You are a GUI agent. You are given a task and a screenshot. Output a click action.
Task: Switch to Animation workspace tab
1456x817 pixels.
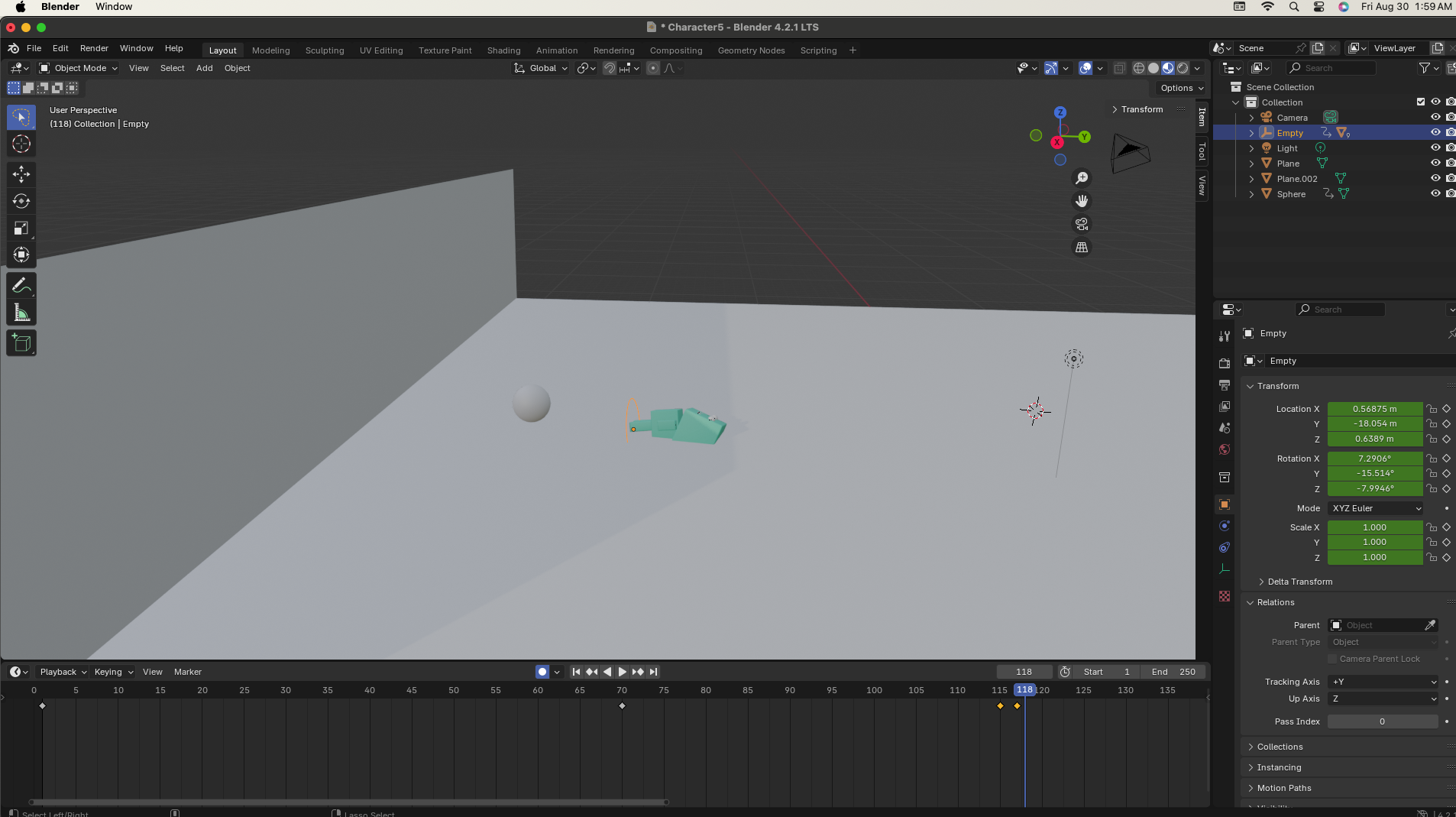(x=557, y=50)
